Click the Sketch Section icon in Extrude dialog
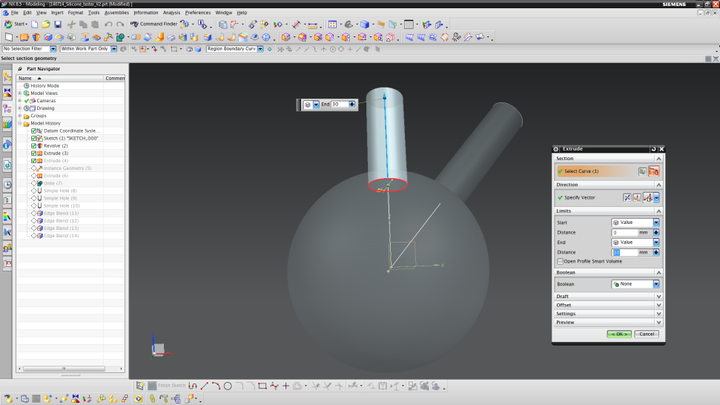Viewport: 720px width, 405px height. [x=642, y=171]
